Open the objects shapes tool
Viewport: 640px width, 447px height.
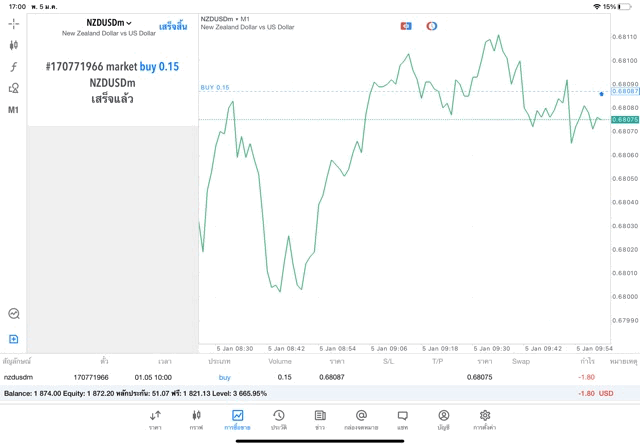coord(13,88)
